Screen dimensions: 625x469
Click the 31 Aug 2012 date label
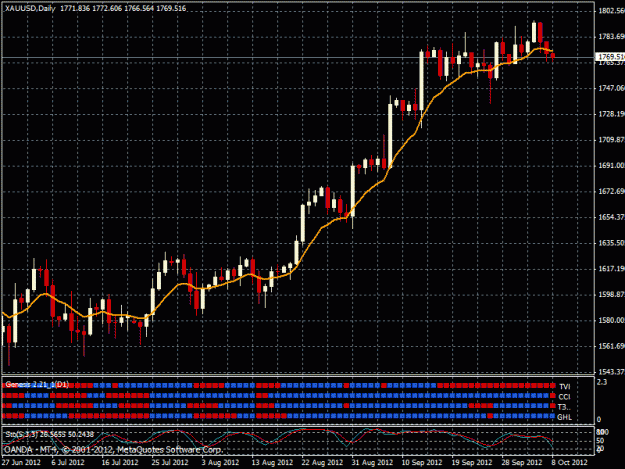372,462
